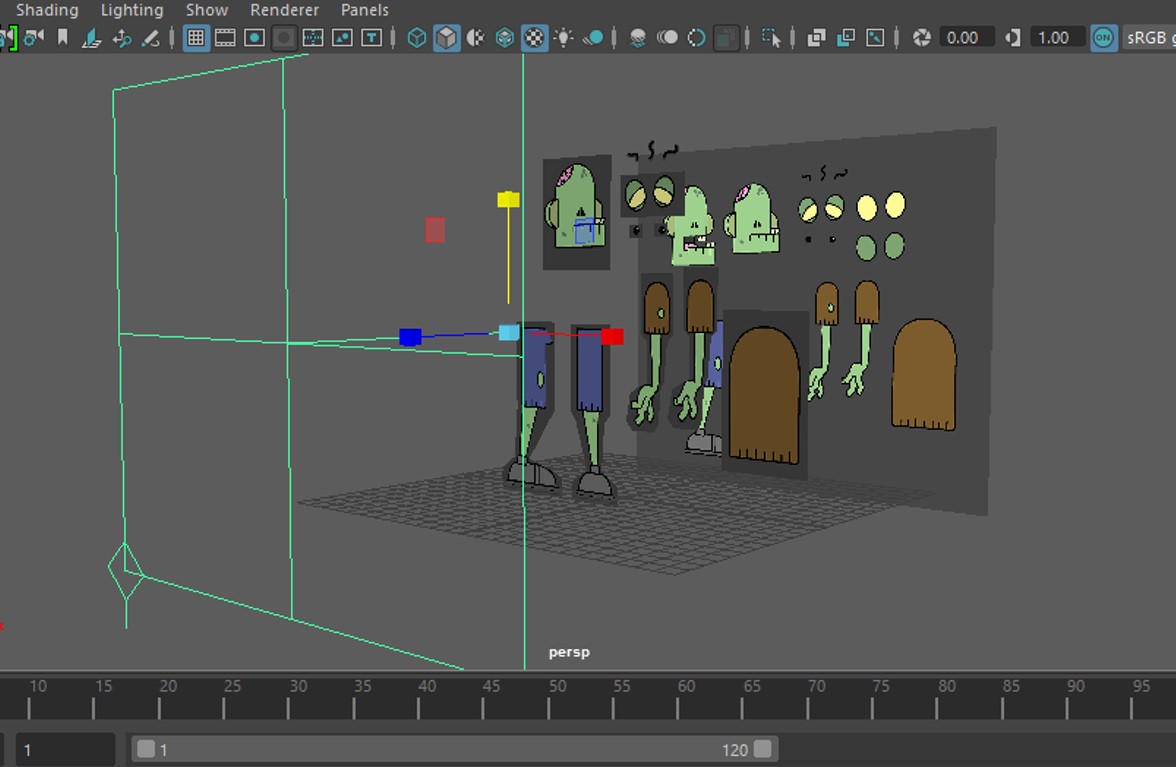Viewport: 1176px width, 767px height.
Task: Expand the Renderer menu
Action: 284,10
